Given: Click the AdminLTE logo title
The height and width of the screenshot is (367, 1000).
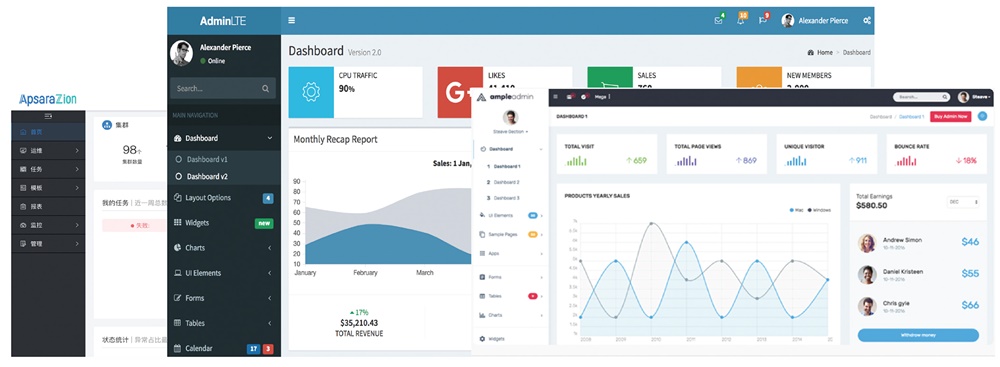Looking at the screenshot, I should (x=223, y=21).
